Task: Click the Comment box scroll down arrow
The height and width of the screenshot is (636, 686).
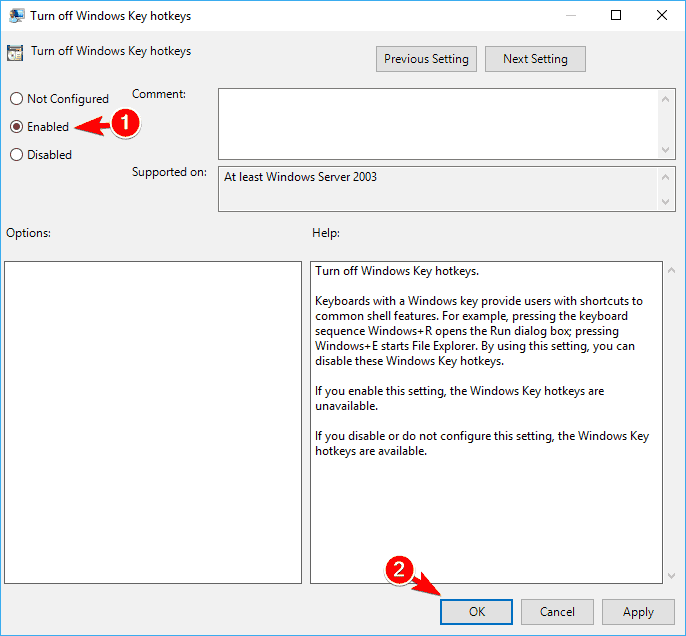Action: (667, 148)
